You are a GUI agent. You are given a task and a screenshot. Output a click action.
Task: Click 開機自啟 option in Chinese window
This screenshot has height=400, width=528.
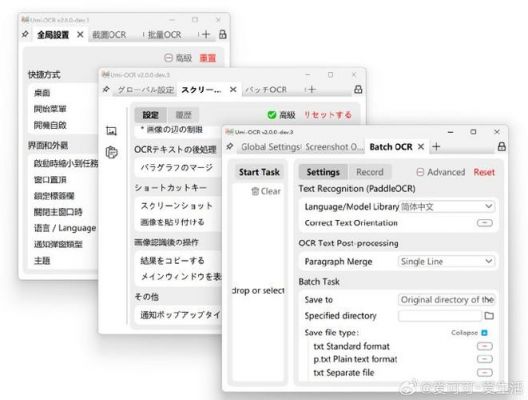(x=50, y=125)
